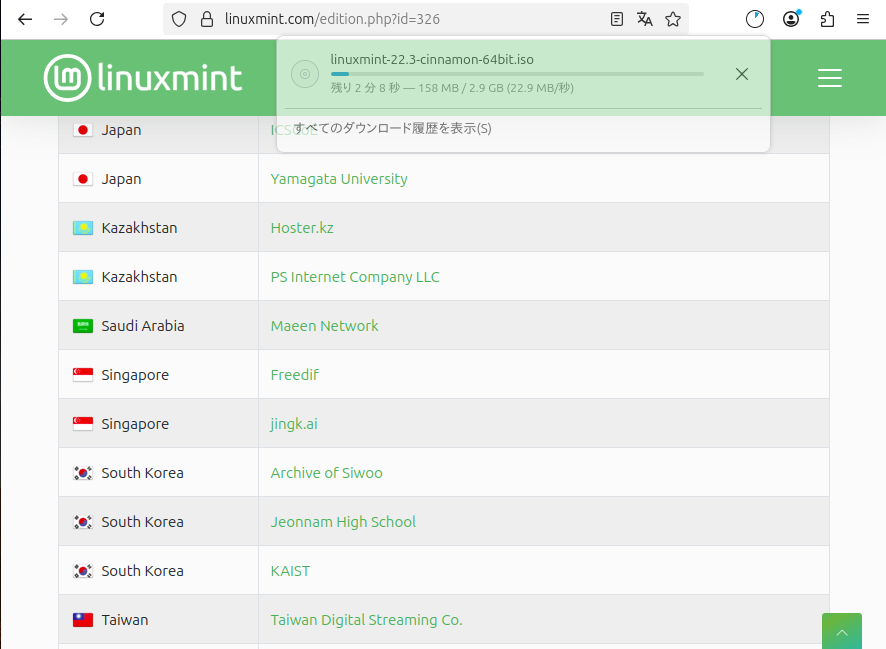Screen dimensions: 886x649
Task: Open the Firefox application hamburger menu
Action: click(863, 19)
